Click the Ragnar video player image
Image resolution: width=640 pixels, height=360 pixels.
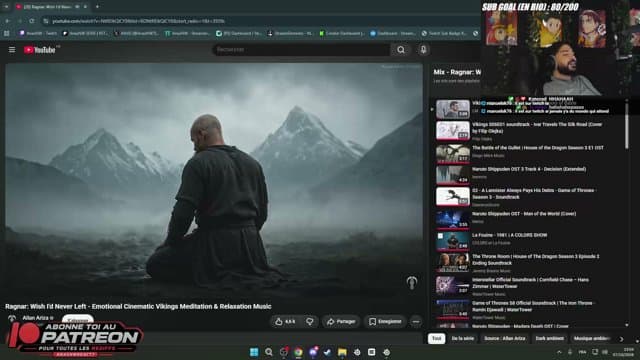[x=214, y=180]
